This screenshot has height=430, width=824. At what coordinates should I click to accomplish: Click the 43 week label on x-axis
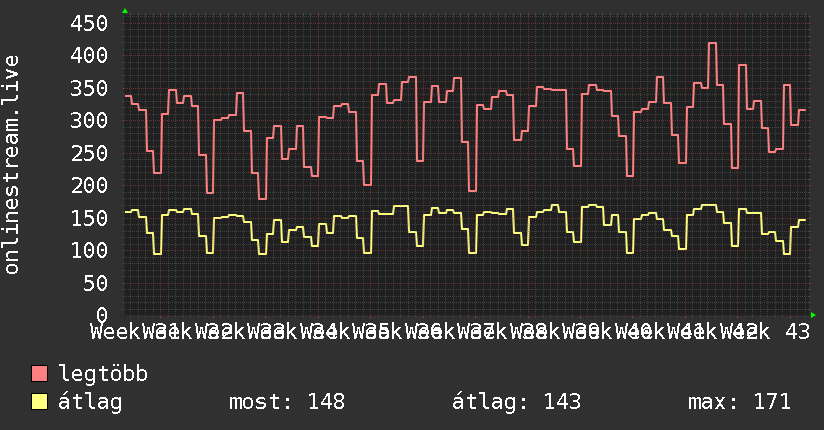(x=797, y=332)
